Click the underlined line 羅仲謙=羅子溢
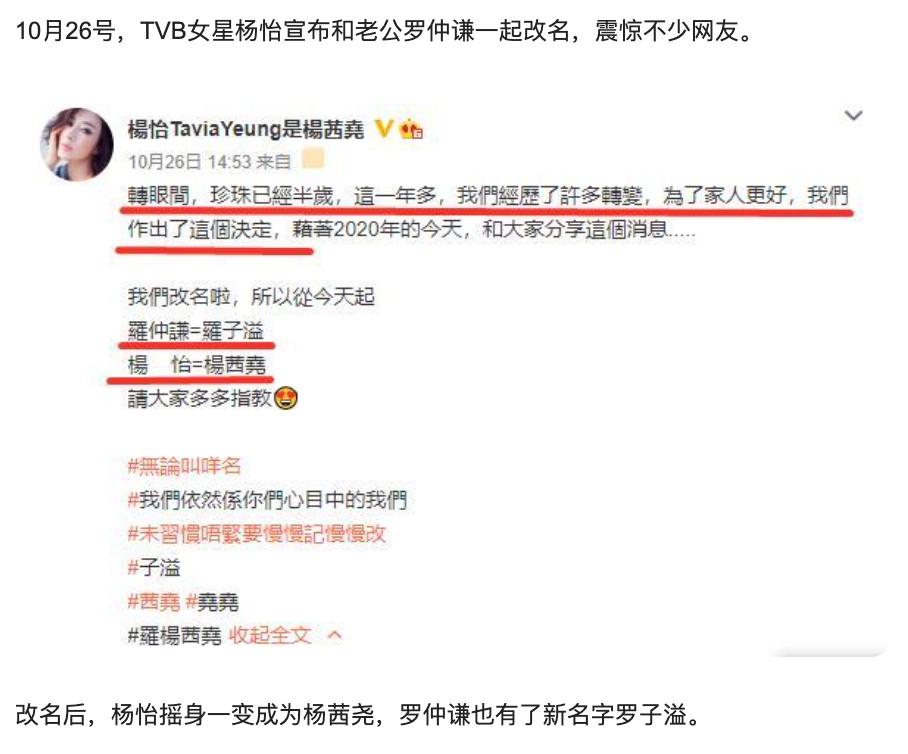The height and width of the screenshot is (754, 908). [x=196, y=331]
